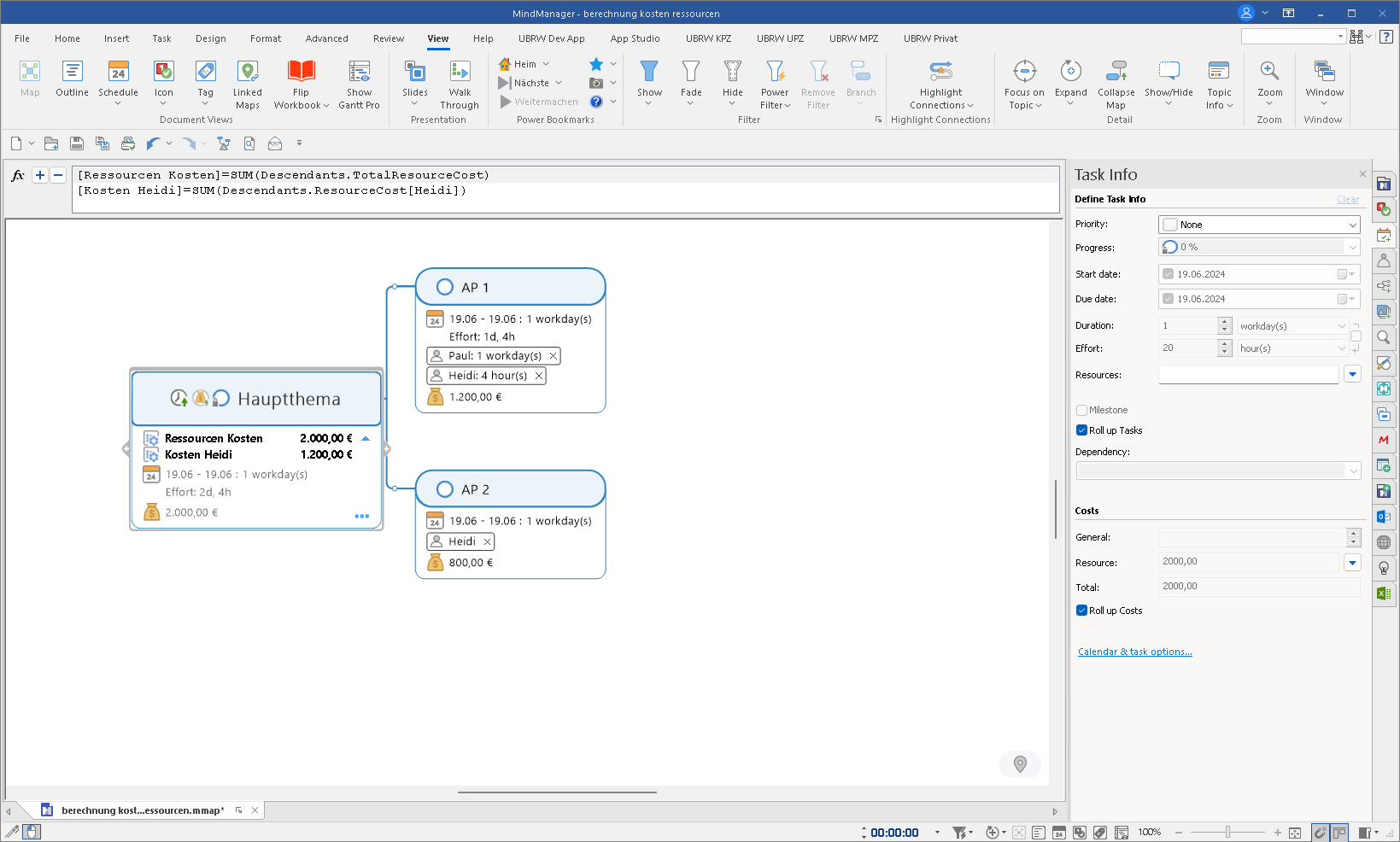The height and width of the screenshot is (842, 1400).
Task: Click Highlight Connections icon
Action: (940, 71)
